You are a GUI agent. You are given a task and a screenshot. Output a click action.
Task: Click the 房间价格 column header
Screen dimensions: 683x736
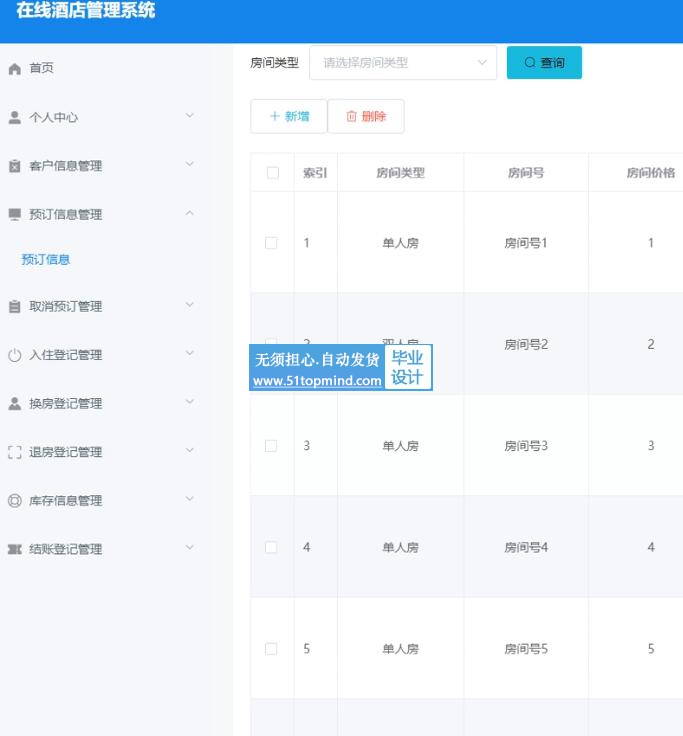point(650,173)
